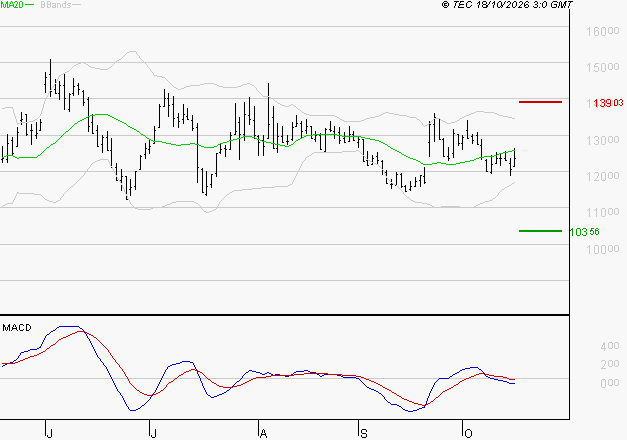Click the TEC copyright timestamp text
The height and width of the screenshot is (440, 627).
click(x=507, y=5)
